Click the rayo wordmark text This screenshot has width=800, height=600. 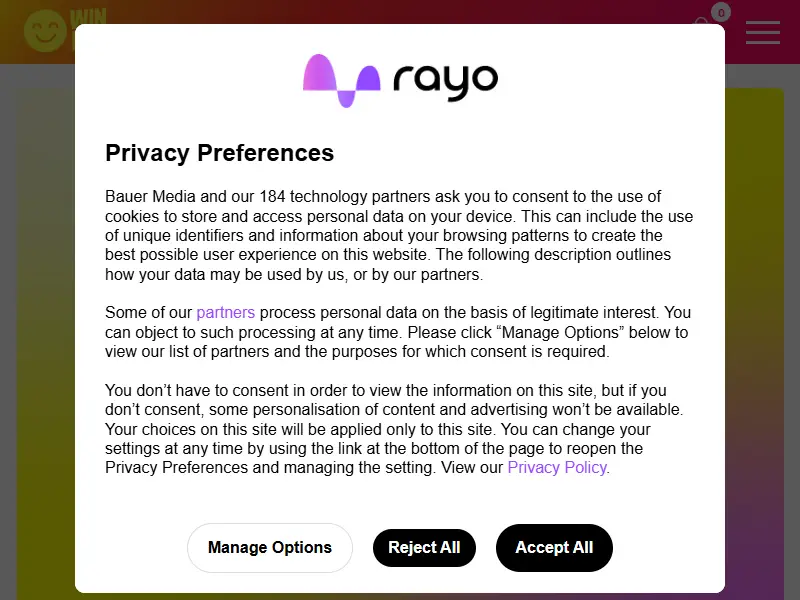click(445, 82)
